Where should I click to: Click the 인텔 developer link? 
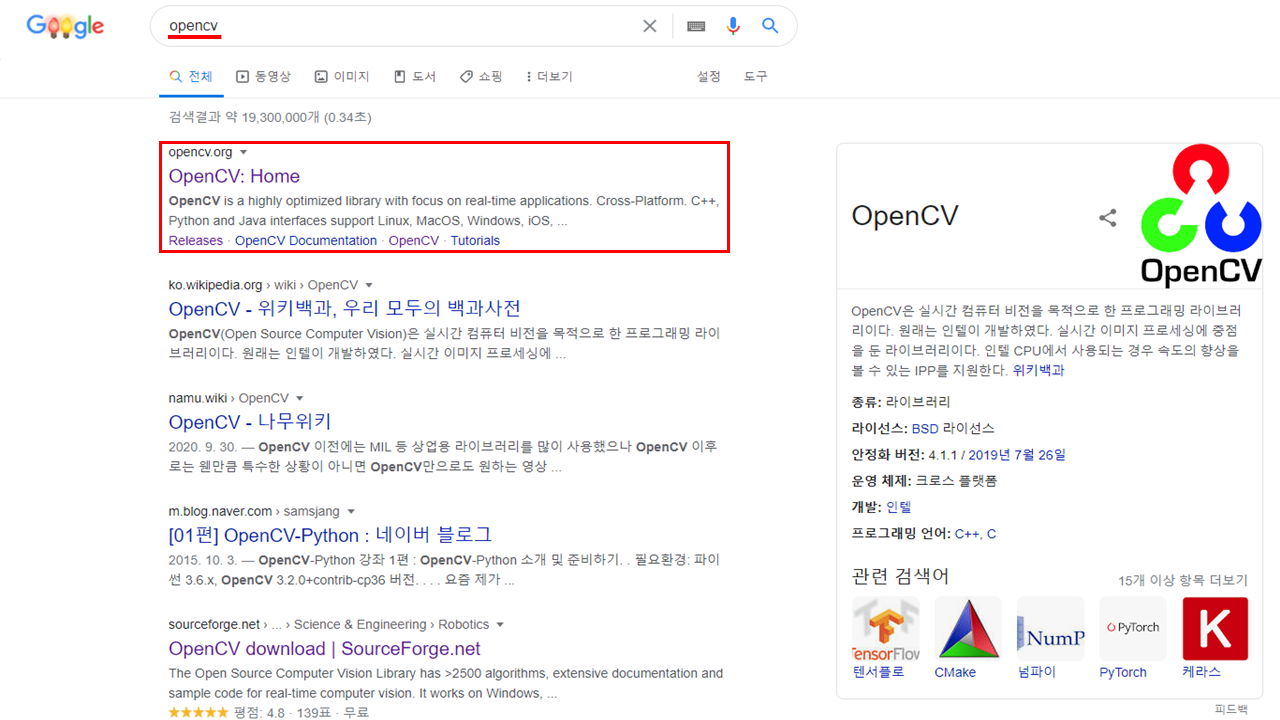pos(899,507)
